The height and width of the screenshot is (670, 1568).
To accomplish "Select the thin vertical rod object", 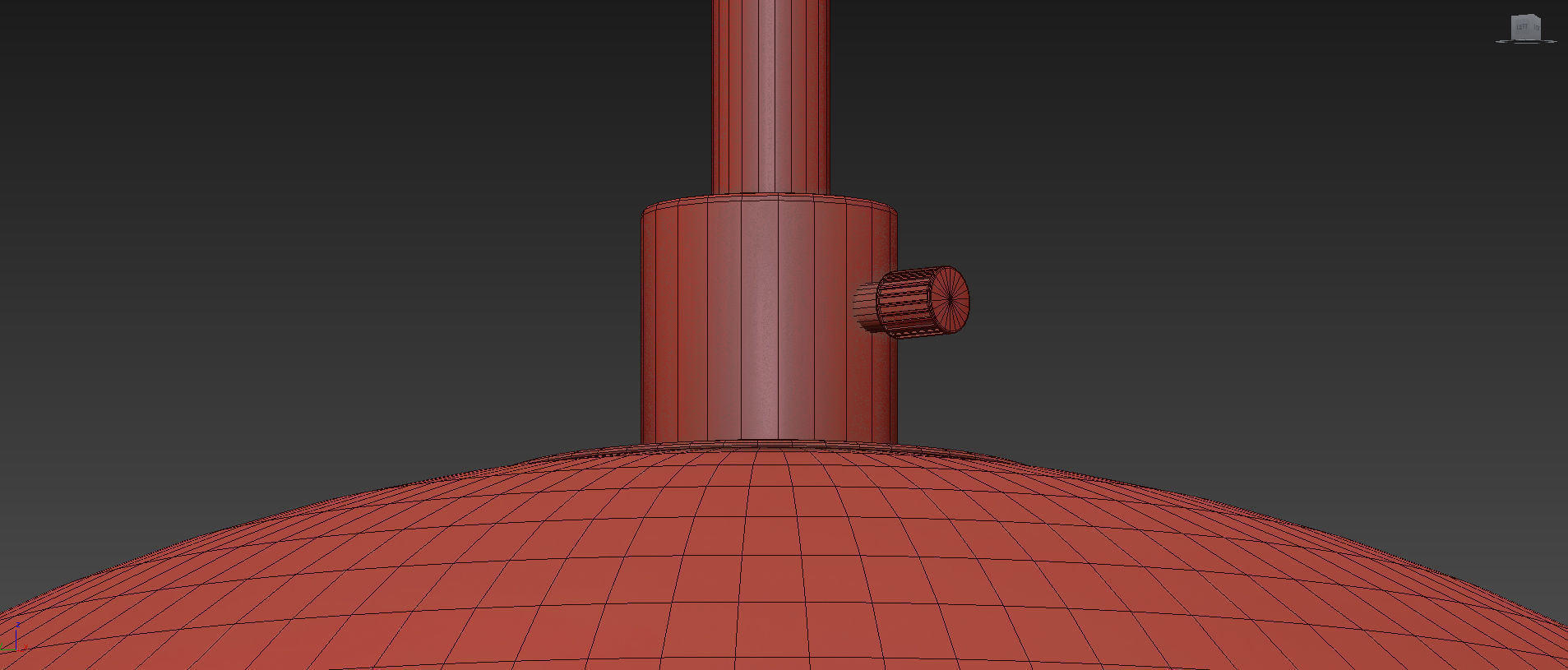I will (770, 96).
